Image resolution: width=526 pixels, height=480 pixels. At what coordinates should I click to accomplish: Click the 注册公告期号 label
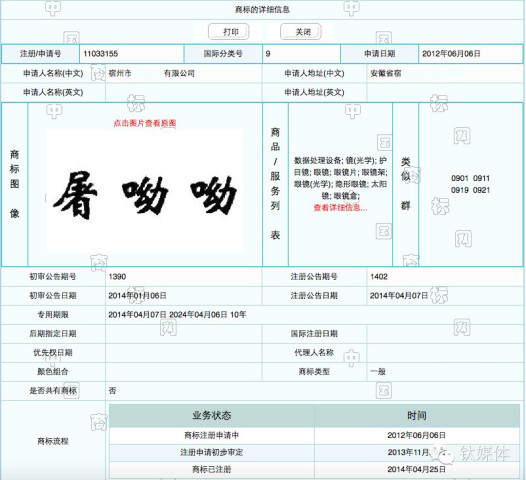coord(314,277)
